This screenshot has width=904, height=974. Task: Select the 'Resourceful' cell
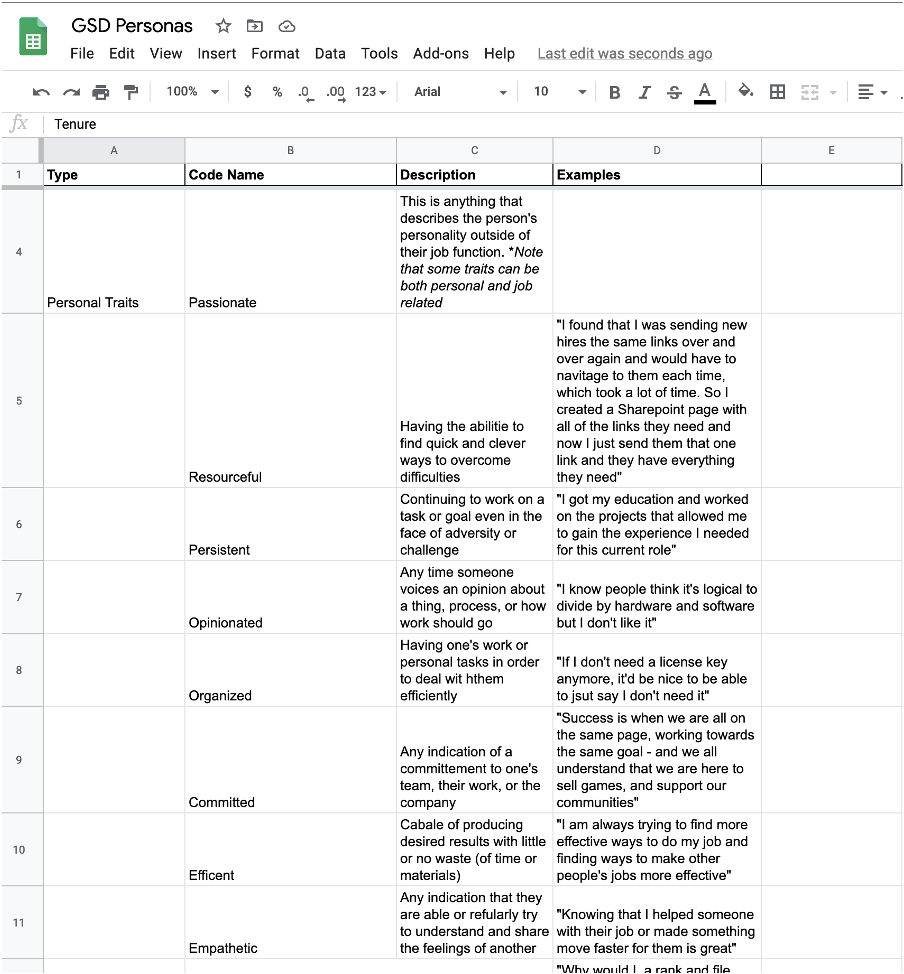pyautogui.click(x=290, y=401)
